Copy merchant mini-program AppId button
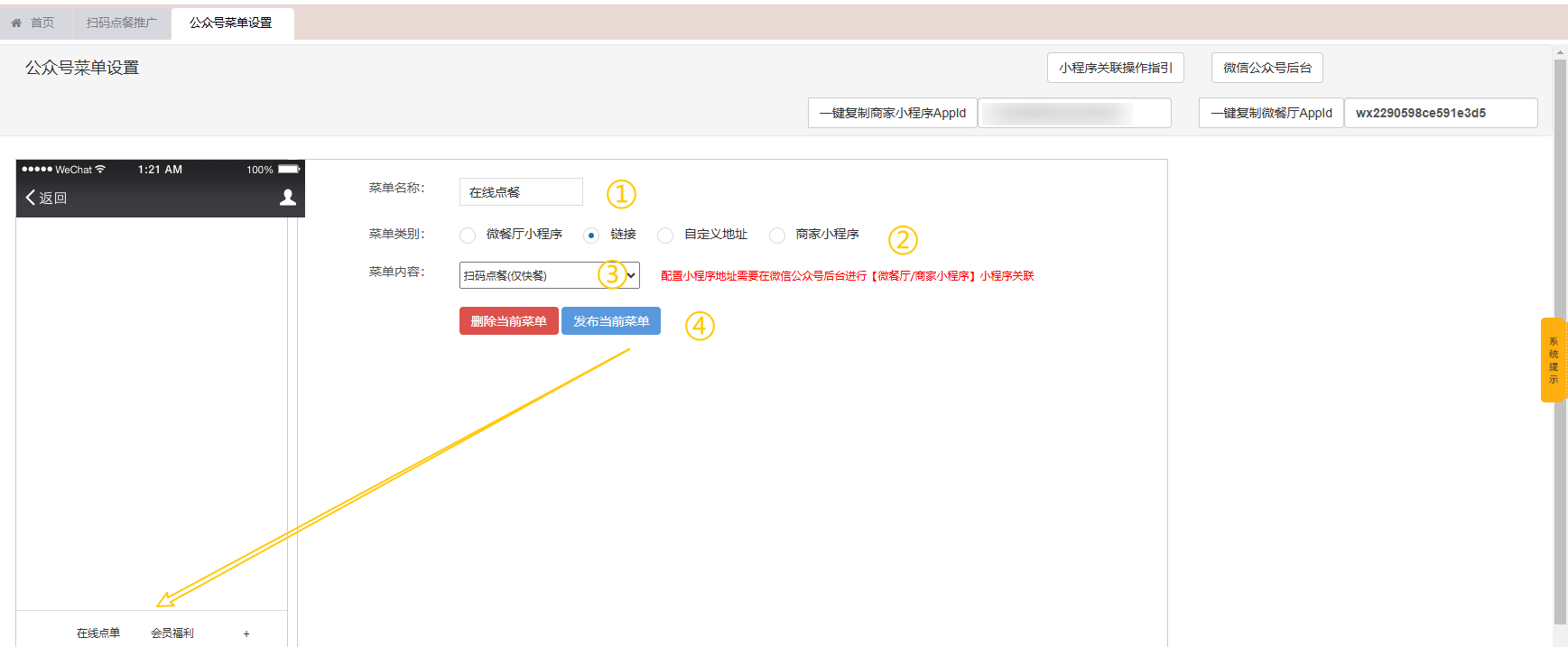The height and width of the screenshot is (647, 1568). (x=892, y=113)
